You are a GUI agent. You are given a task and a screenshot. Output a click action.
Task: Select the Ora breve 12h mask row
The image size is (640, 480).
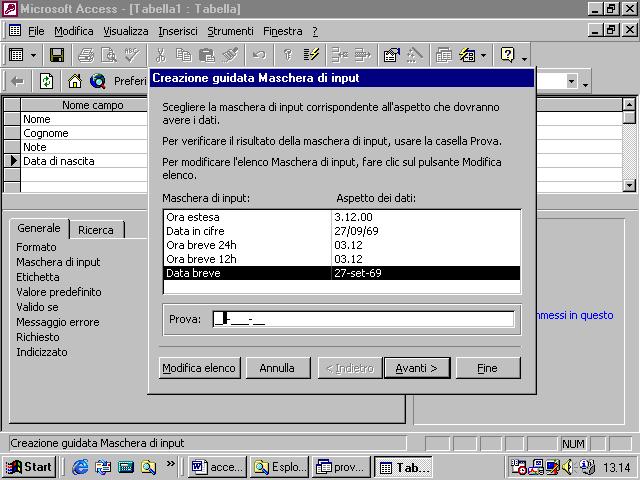pyautogui.click(x=342, y=259)
